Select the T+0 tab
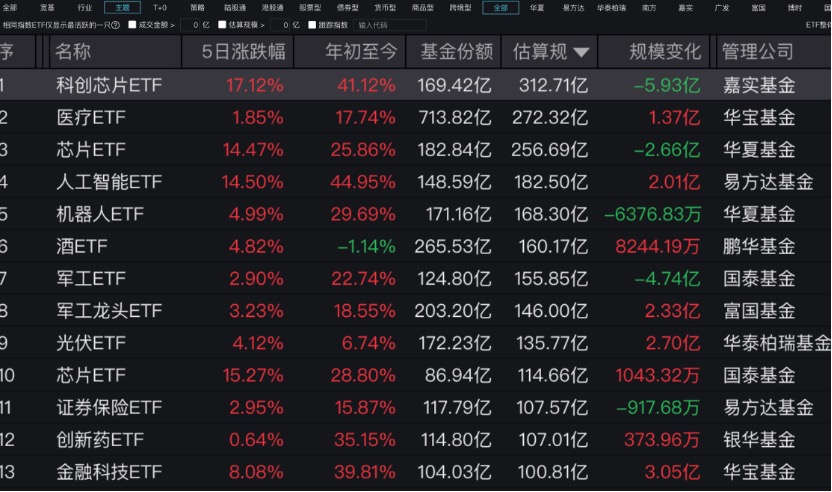The height and width of the screenshot is (492, 832). (x=160, y=7)
